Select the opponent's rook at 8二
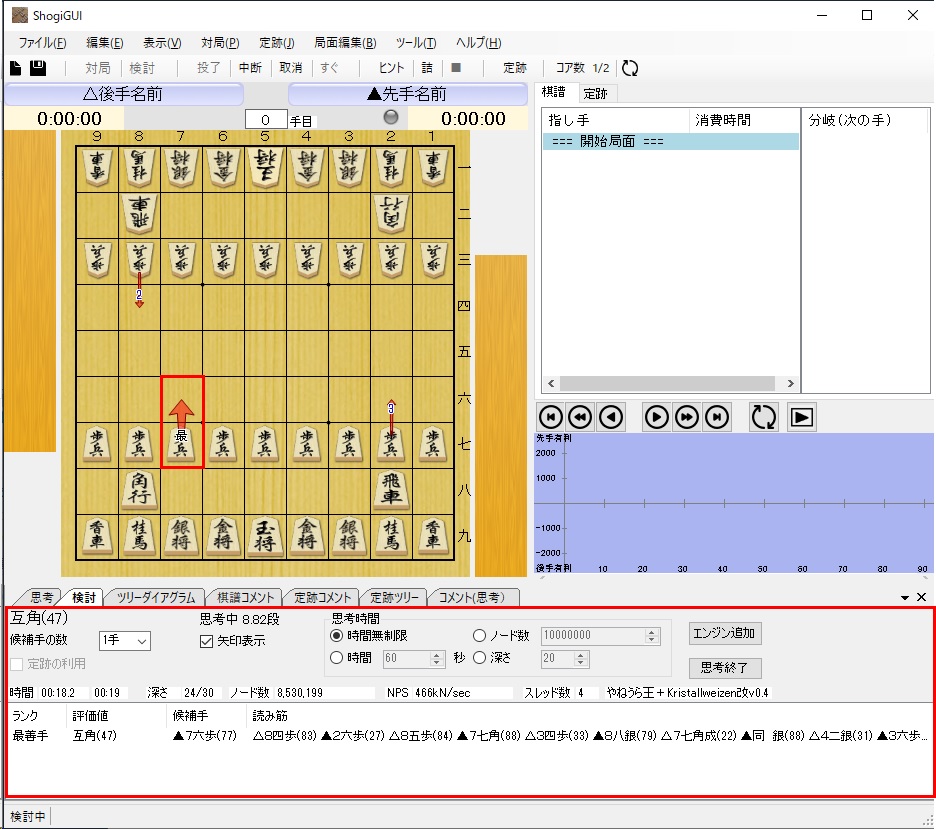 tap(139, 213)
